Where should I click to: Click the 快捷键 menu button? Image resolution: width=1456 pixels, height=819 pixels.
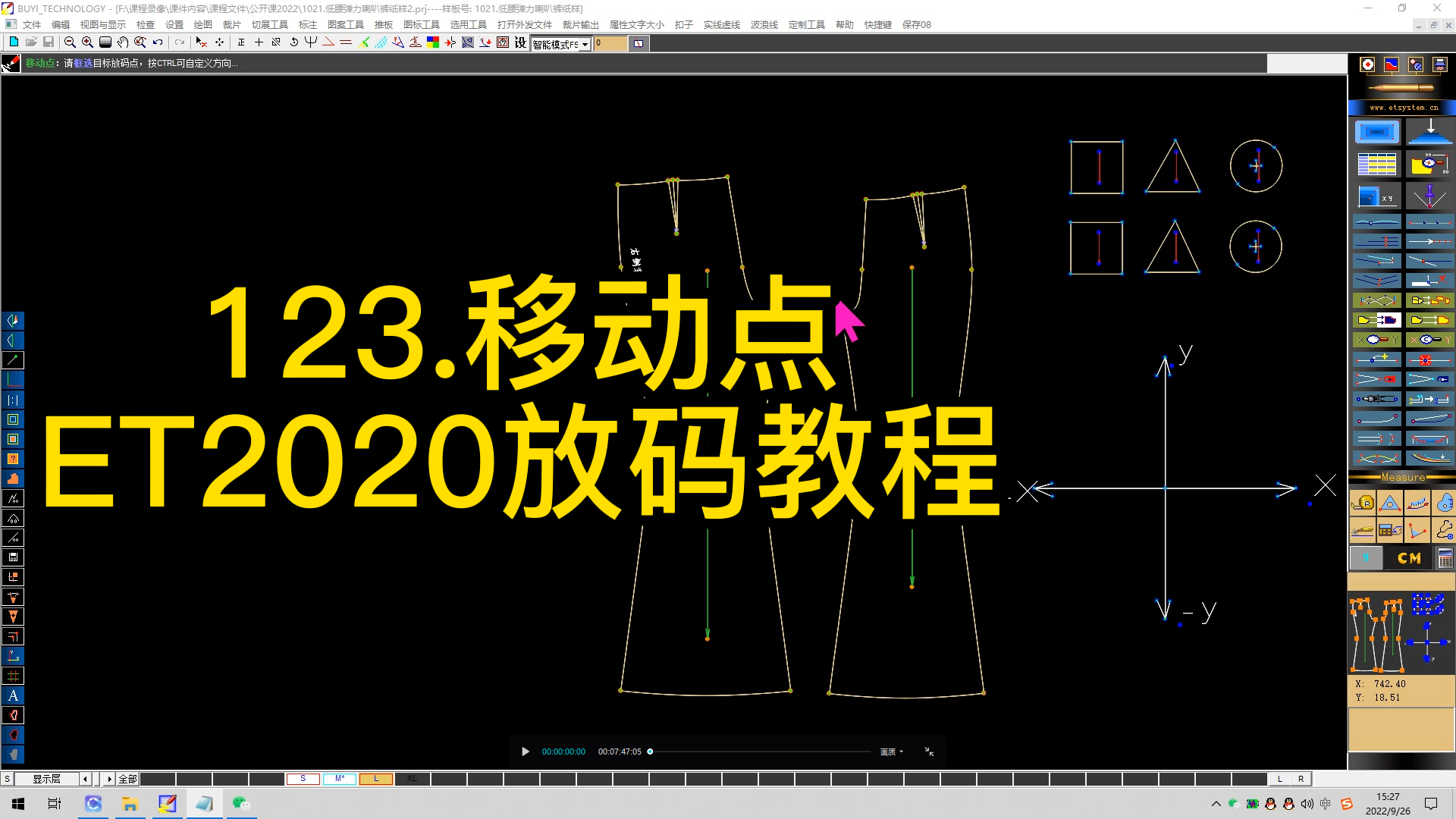click(x=878, y=24)
